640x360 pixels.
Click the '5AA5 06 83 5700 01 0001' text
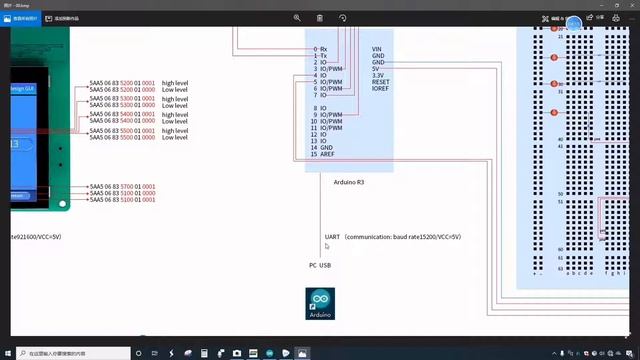(122, 187)
